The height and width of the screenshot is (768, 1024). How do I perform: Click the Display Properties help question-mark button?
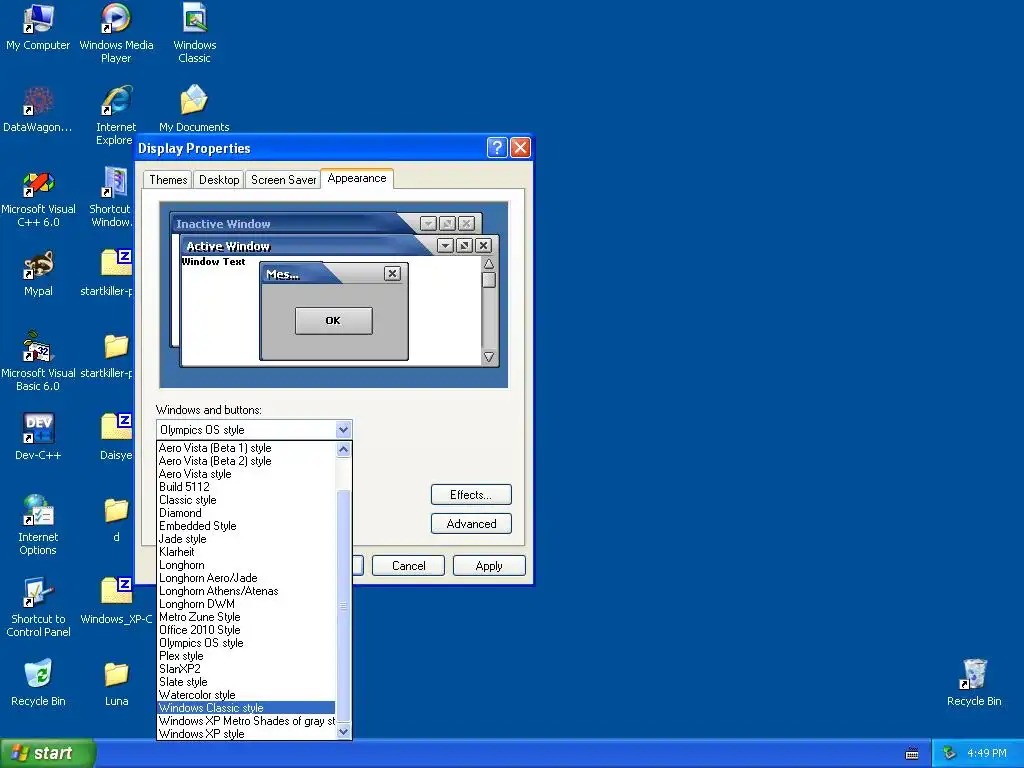pos(497,148)
